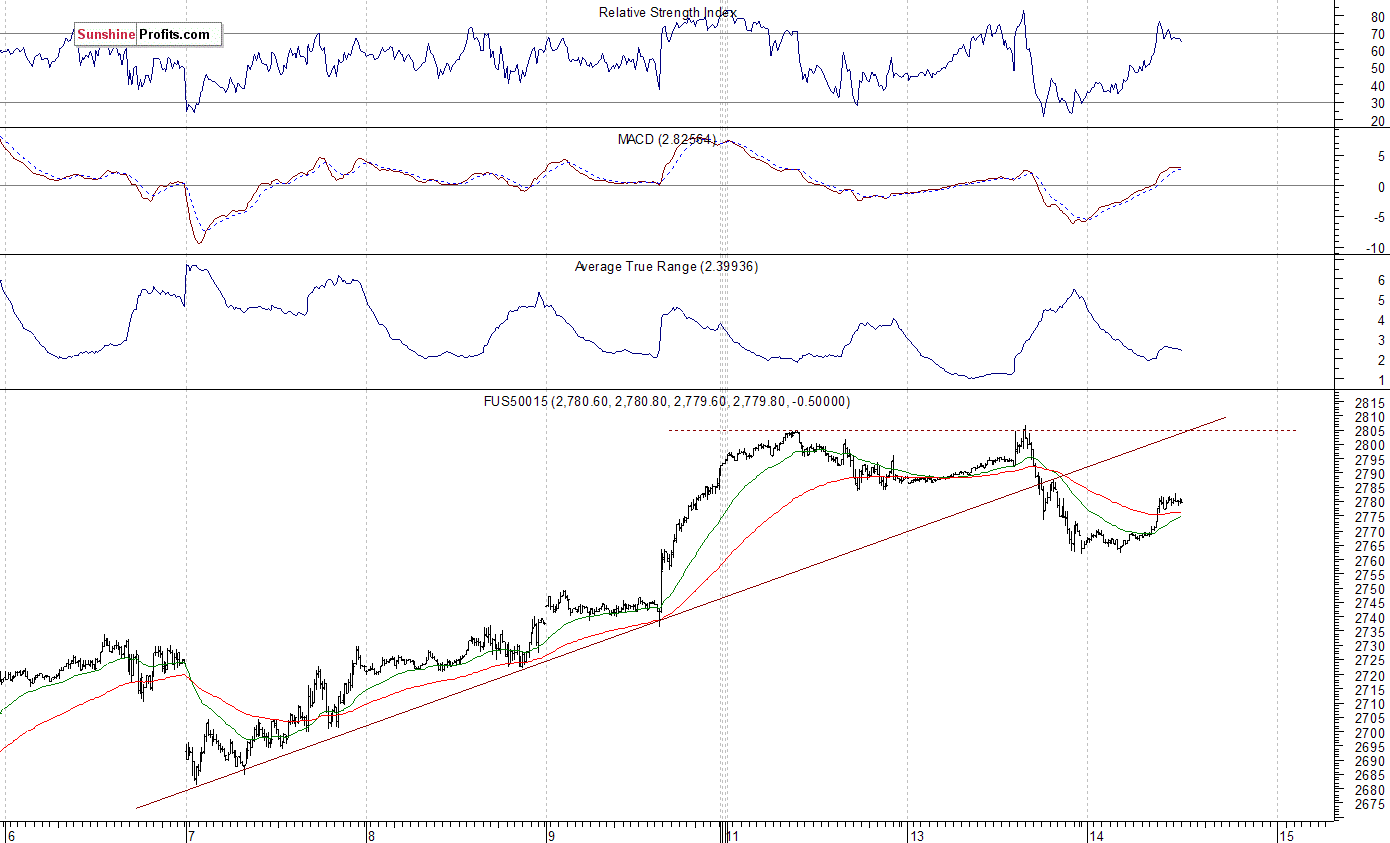Click the date label 7 on time axis
1390x843 pixels.
tap(189, 835)
